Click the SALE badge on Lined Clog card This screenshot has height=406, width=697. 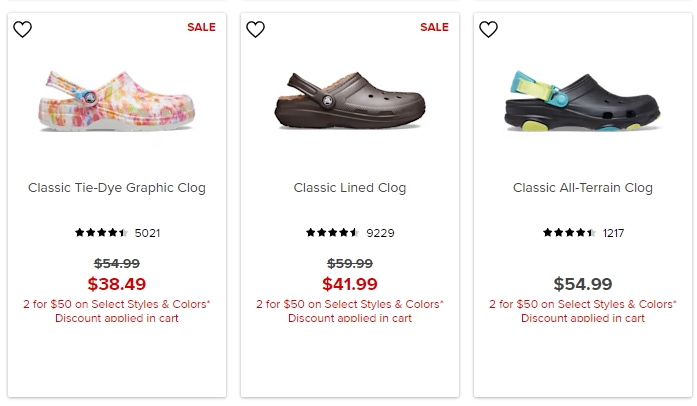coord(434,27)
